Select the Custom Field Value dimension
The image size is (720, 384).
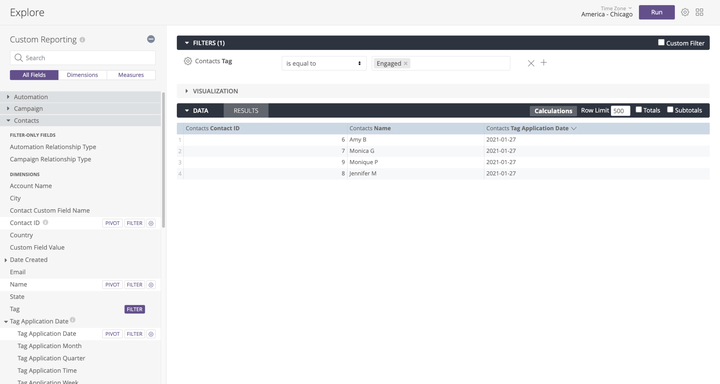coord(37,248)
